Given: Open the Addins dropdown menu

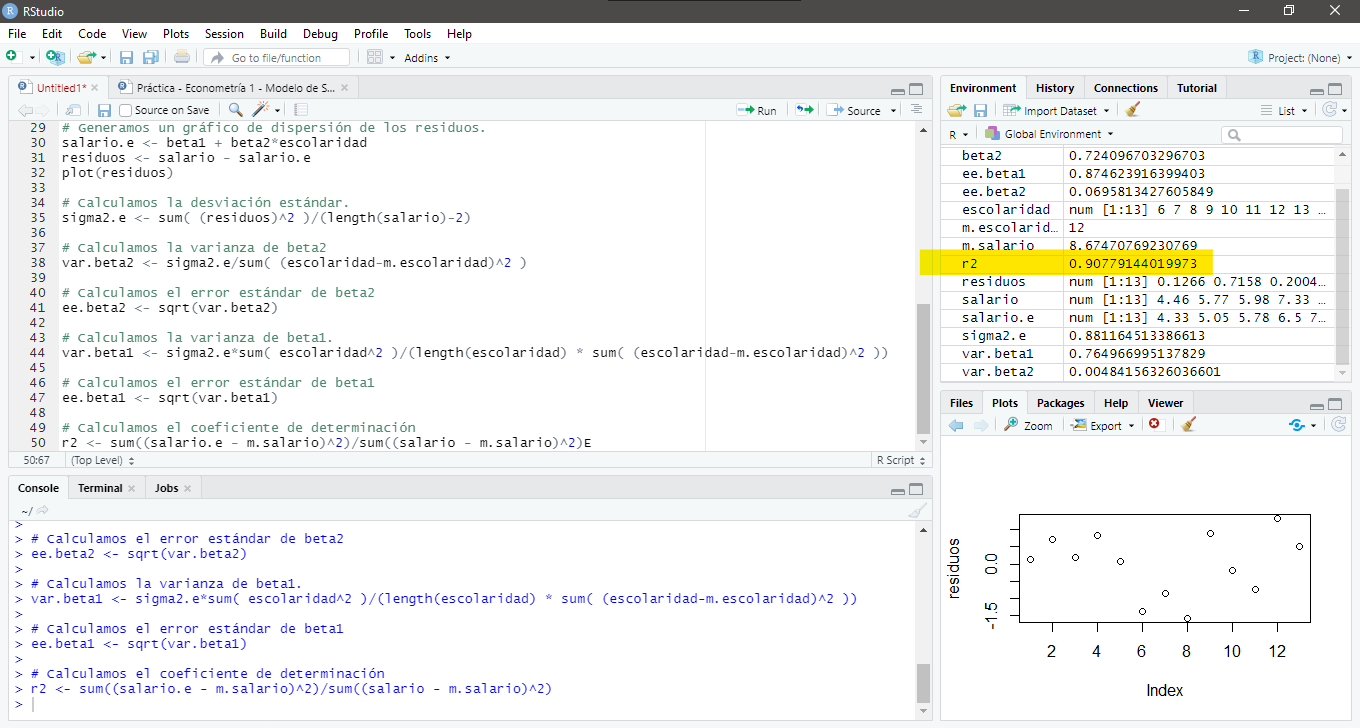Looking at the screenshot, I should [426, 58].
